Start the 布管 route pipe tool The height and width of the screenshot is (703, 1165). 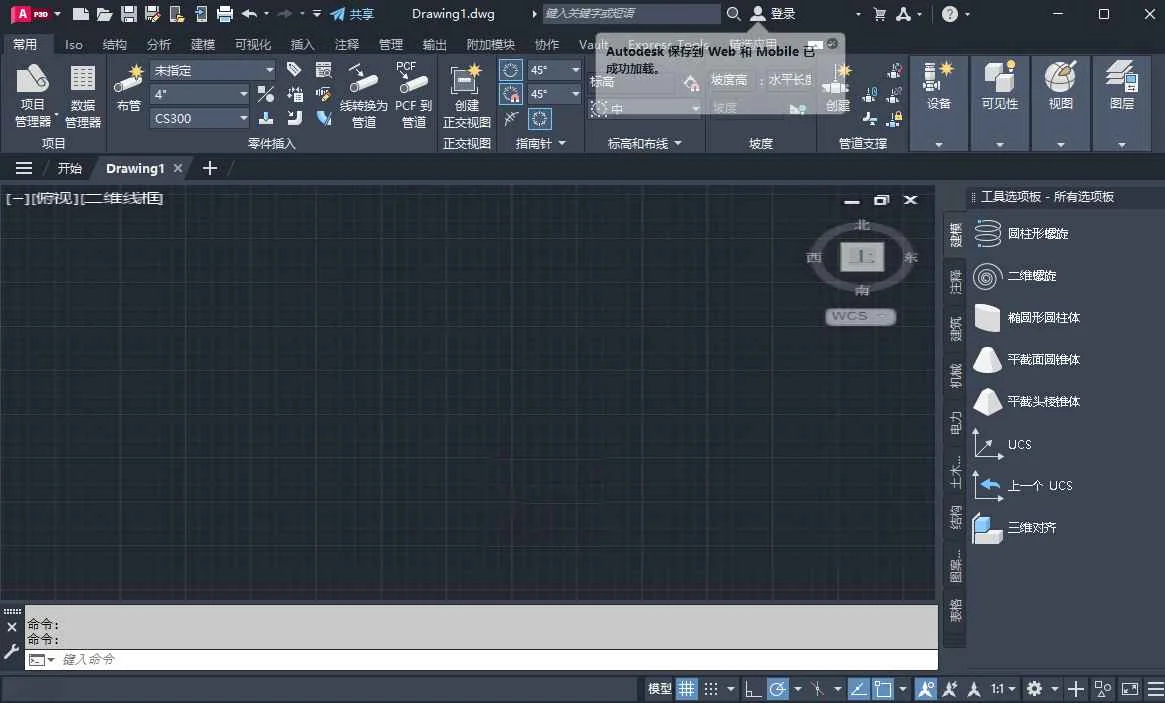129,88
